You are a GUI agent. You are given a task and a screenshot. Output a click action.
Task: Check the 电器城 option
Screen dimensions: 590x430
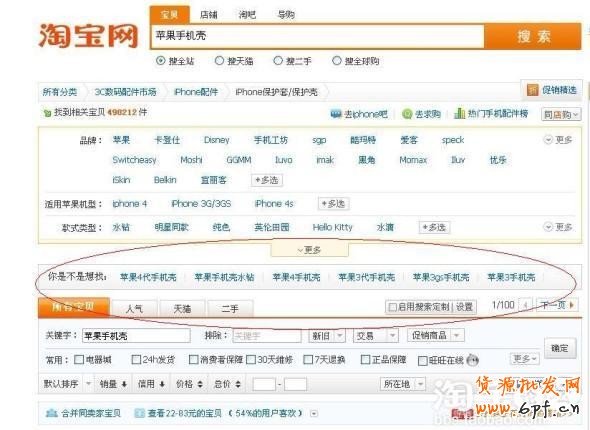79,360
